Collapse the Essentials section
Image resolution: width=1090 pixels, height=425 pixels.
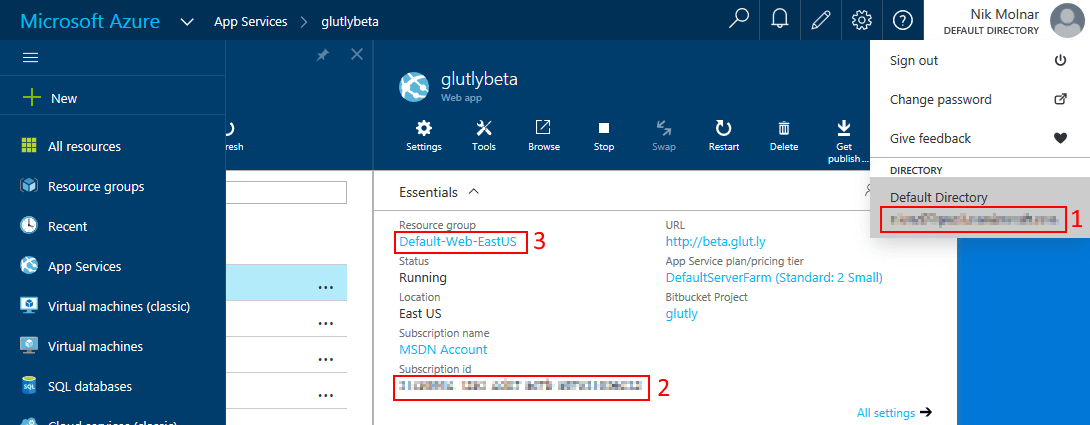click(x=473, y=191)
